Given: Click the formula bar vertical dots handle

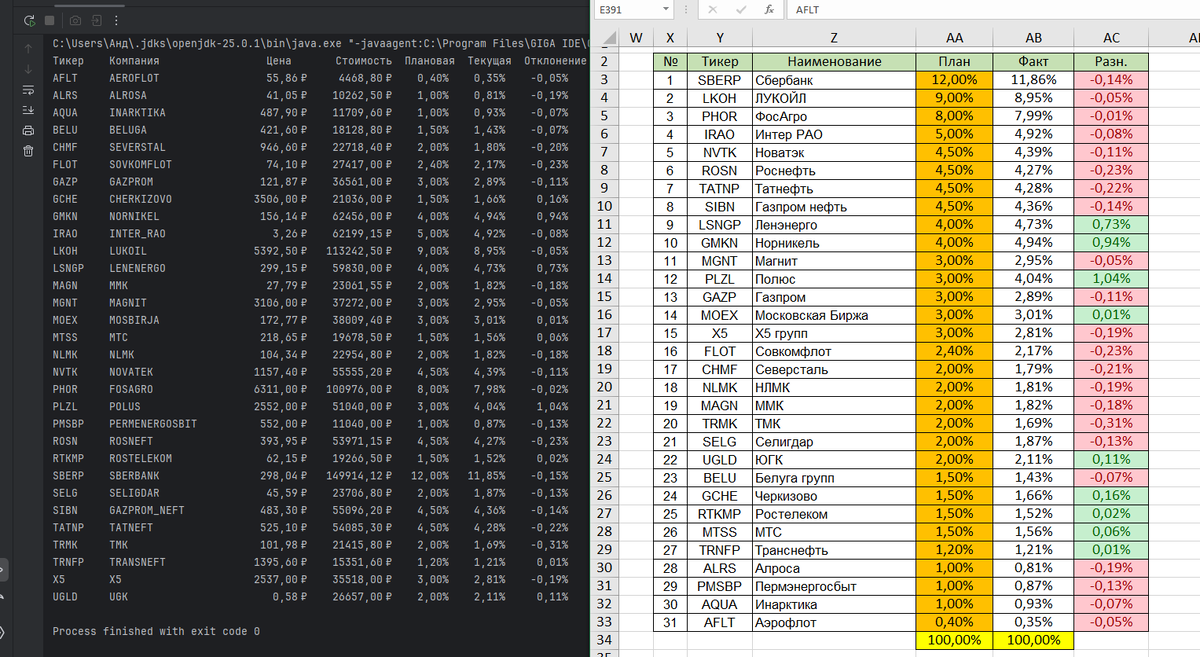Looking at the screenshot, I should point(685,9).
